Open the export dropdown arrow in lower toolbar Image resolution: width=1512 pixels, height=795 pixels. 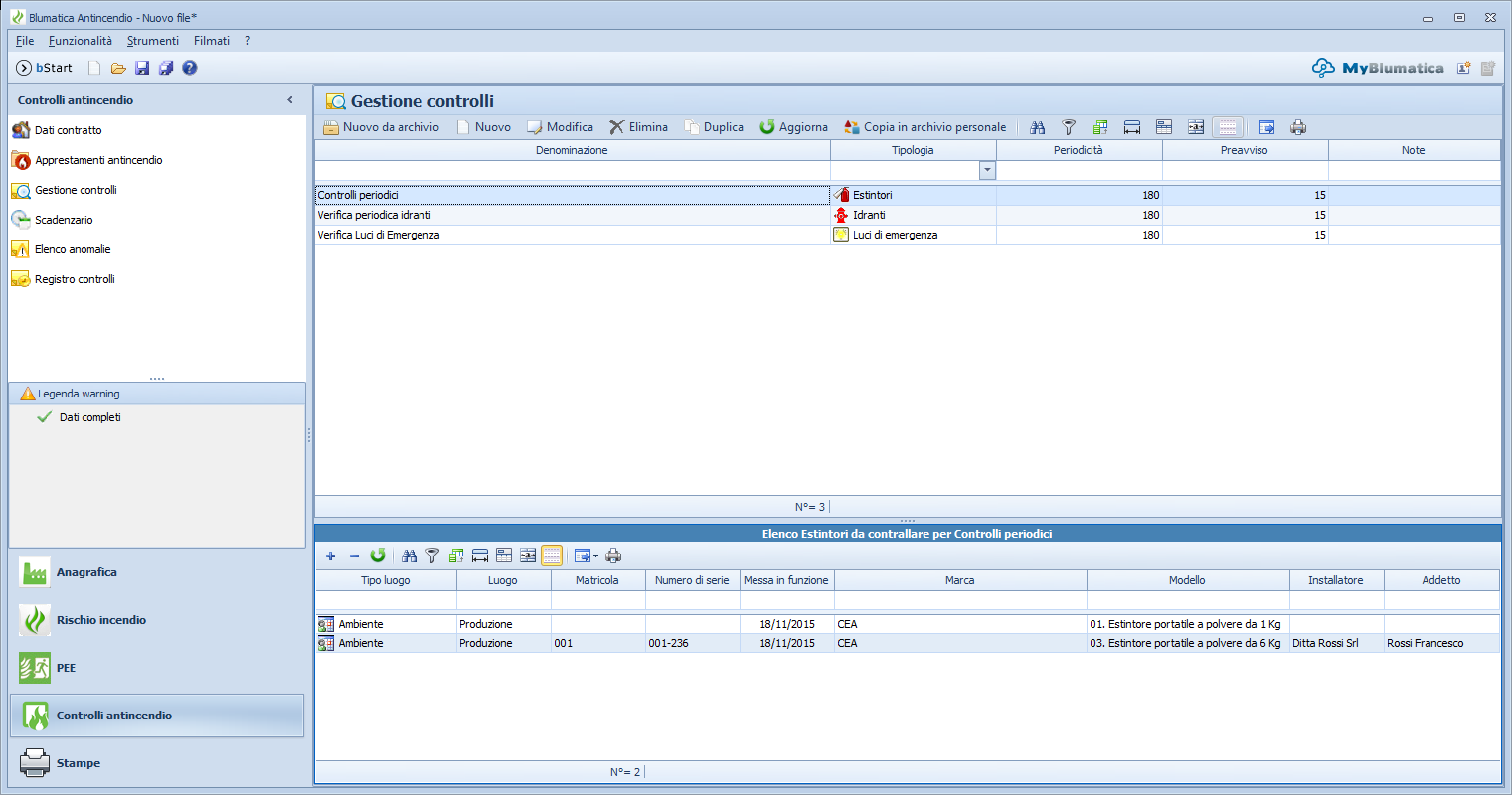click(595, 556)
